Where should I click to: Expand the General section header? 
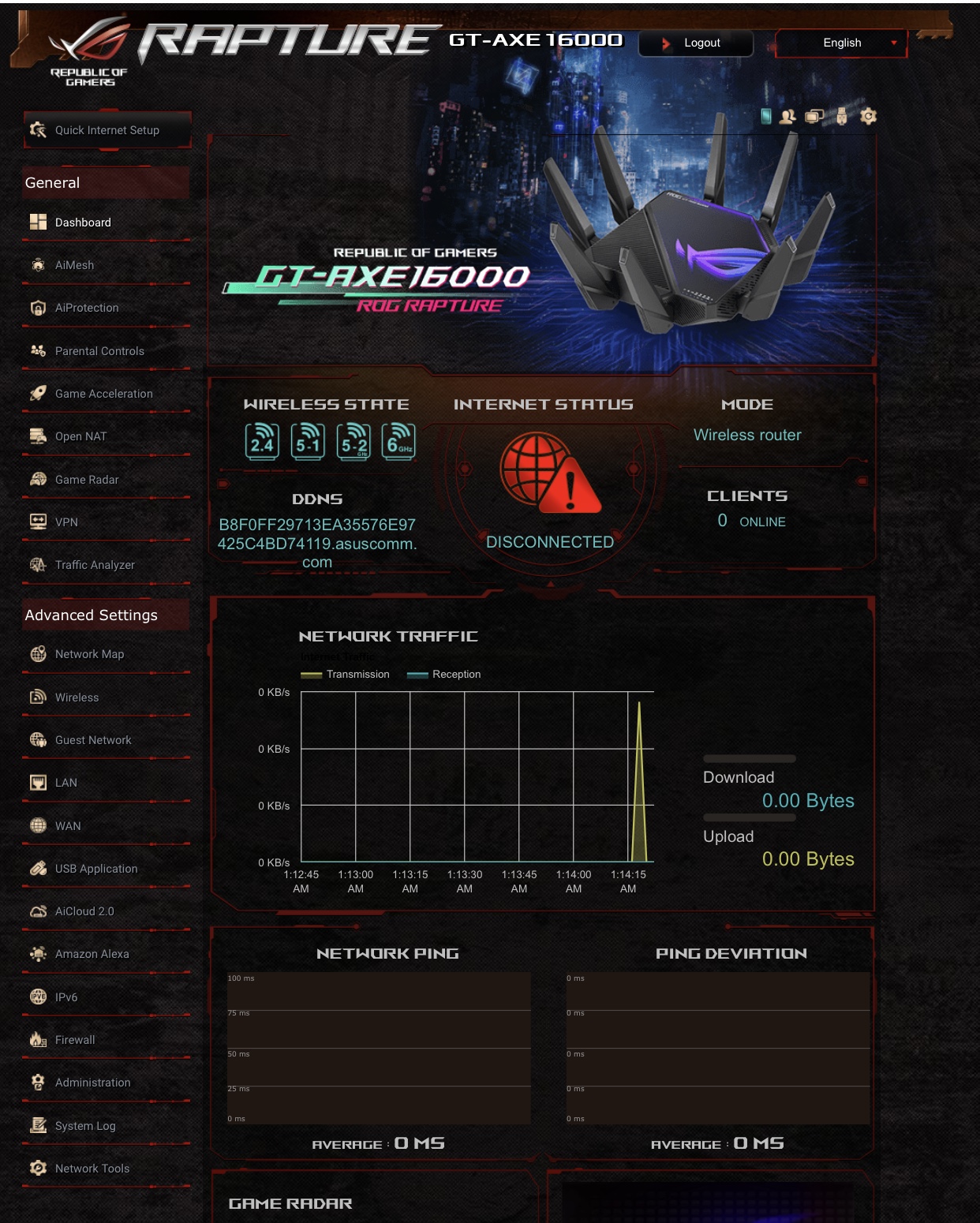click(x=51, y=182)
